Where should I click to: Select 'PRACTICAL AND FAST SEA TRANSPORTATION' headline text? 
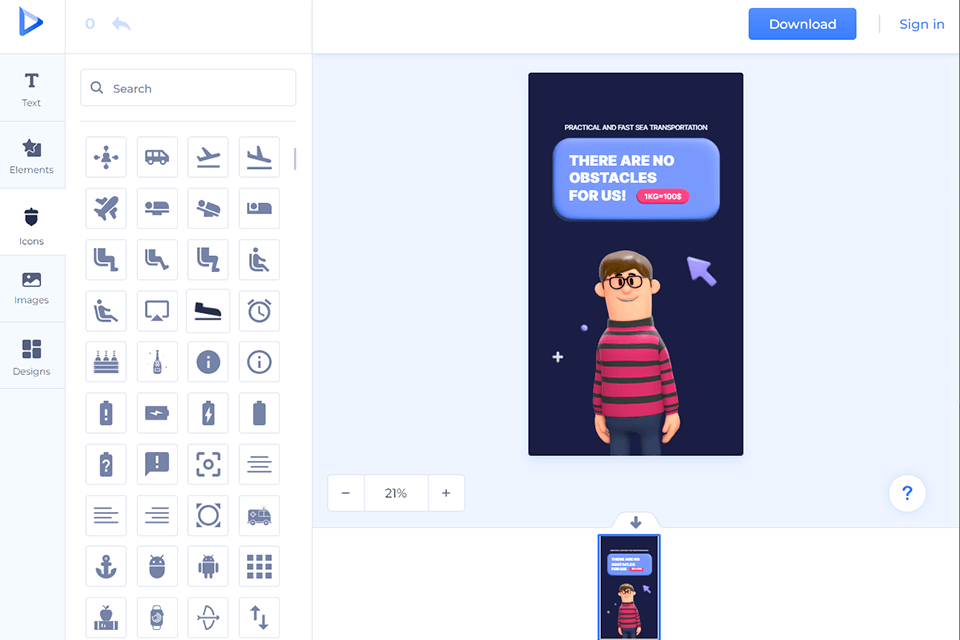click(636, 127)
